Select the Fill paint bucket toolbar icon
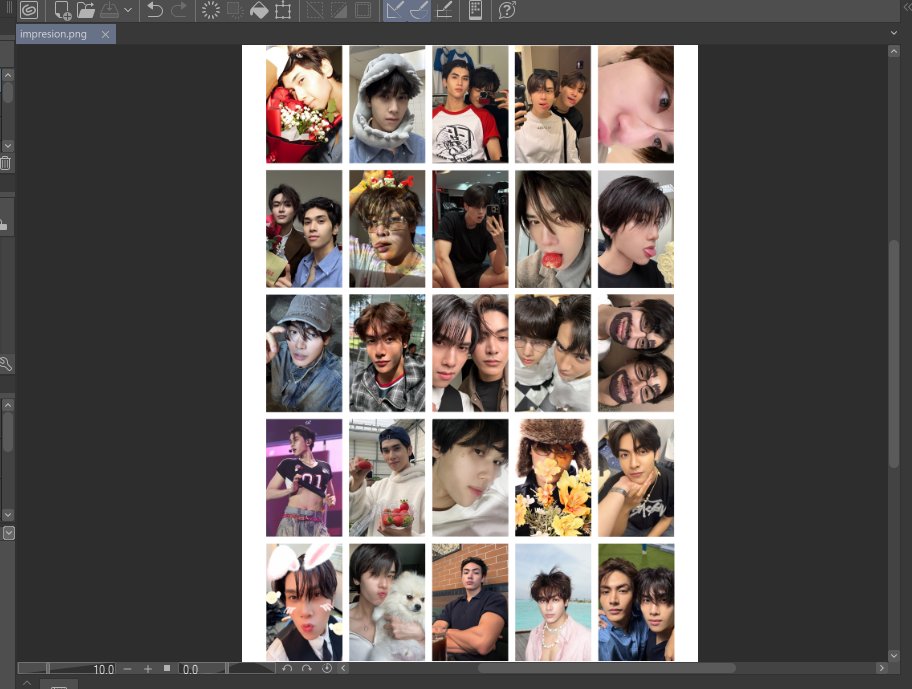 pyautogui.click(x=261, y=11)
